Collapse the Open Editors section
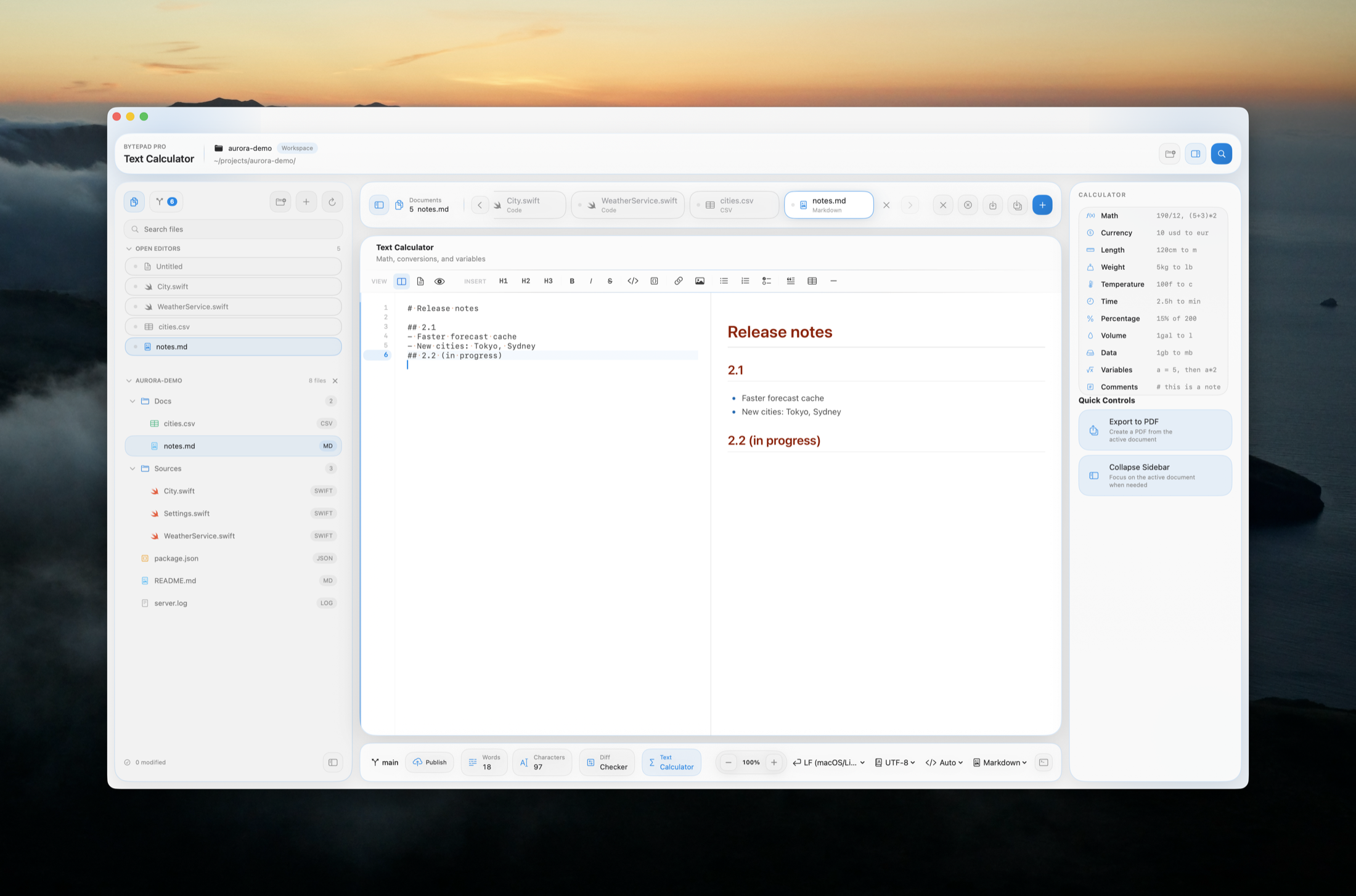 tap(129, 248)
